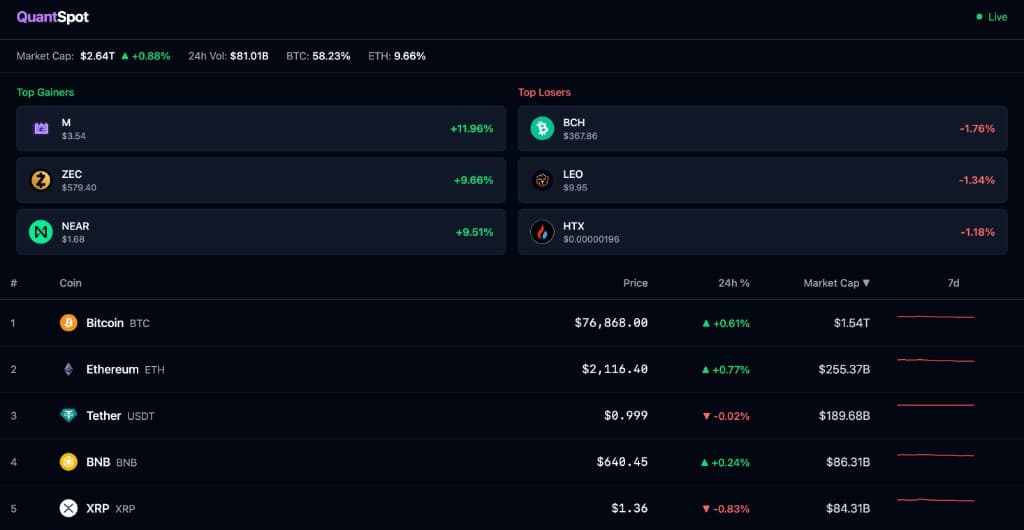The image size is (1024, 530).
Task: Select the XRP name in row 5
Action: point(98,508)
